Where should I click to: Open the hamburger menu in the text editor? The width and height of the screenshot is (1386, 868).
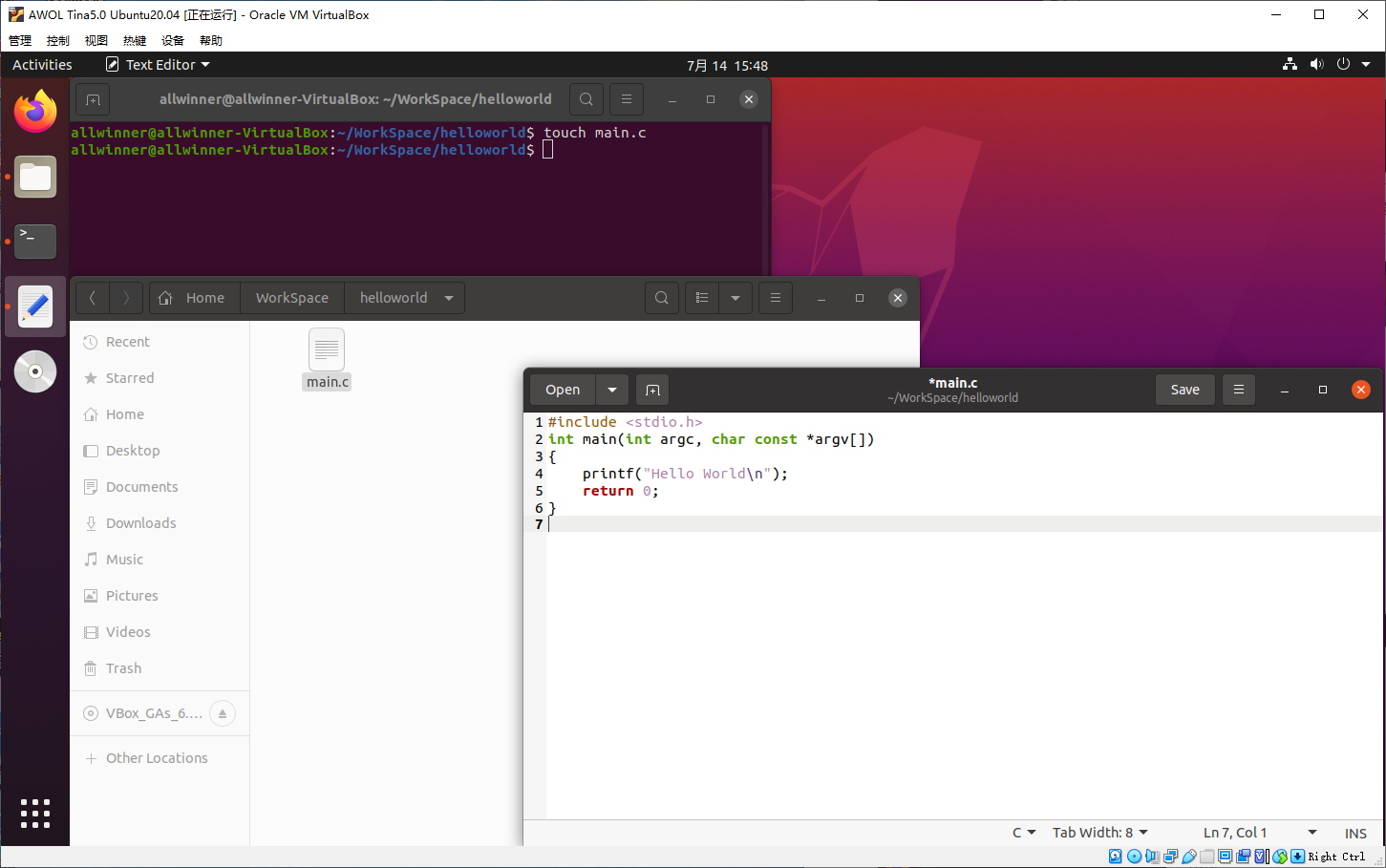pos(1238,389)
